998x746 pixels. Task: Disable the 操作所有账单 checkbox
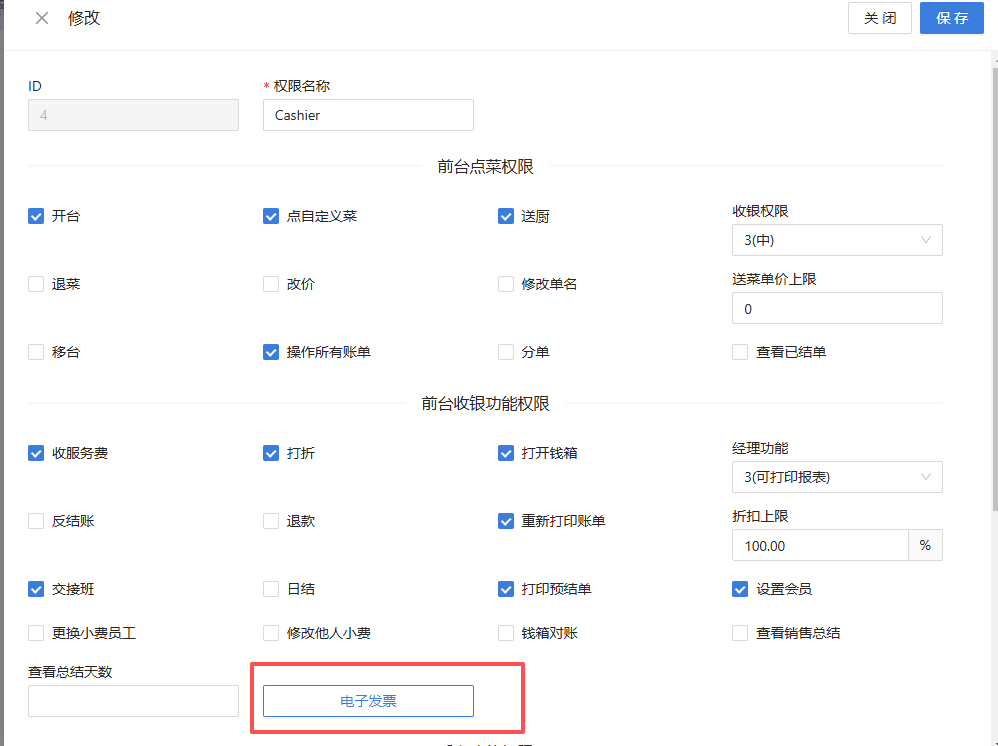271,352
